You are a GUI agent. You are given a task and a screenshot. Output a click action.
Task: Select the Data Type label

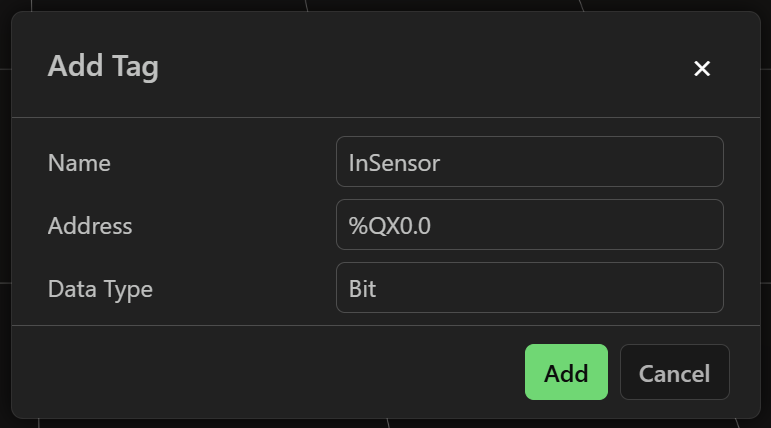[100, 289]
